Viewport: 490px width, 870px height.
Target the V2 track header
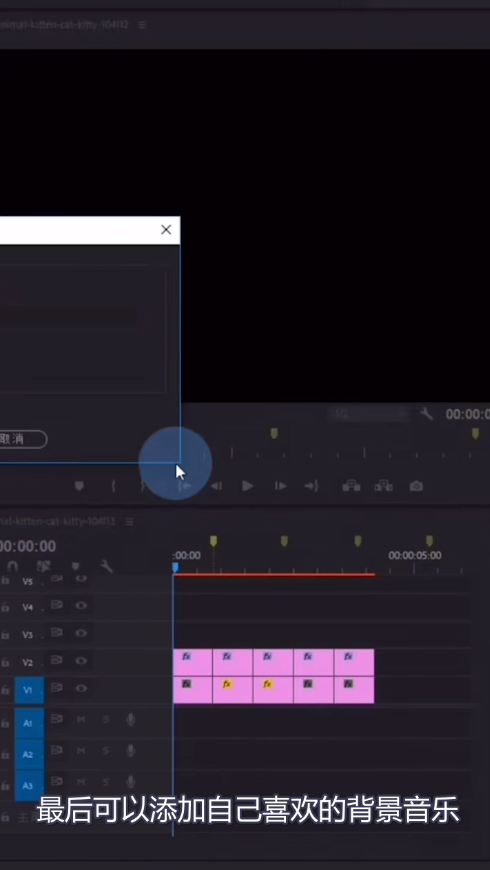(x=28, y=662)
